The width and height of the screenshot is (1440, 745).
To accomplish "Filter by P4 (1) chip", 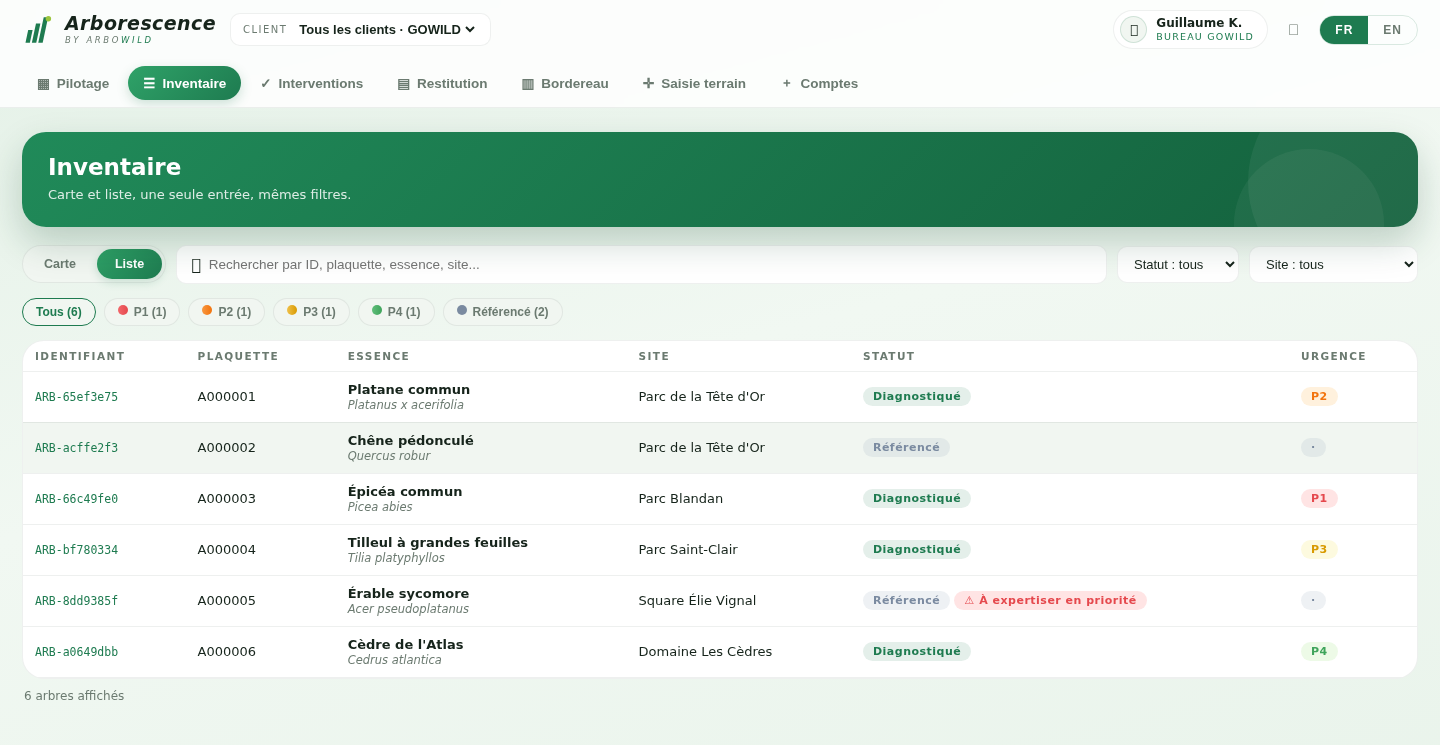I will tap(396, 312).
